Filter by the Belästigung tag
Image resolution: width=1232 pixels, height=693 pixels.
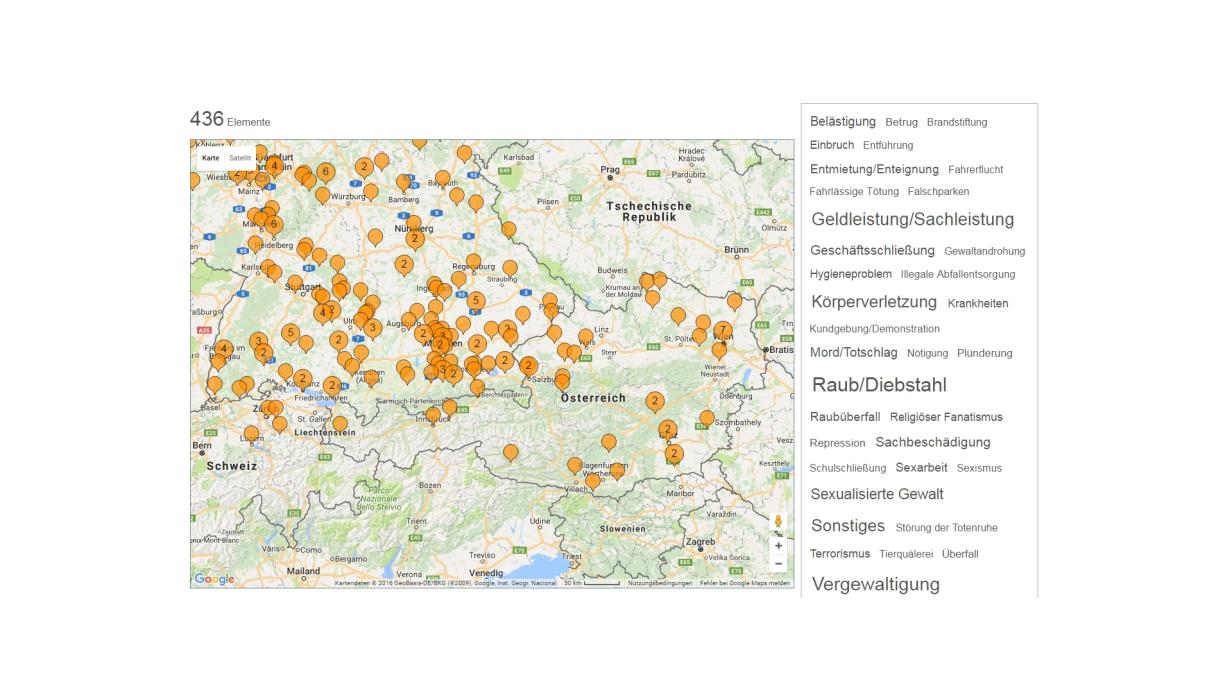[x=843, y=121]
